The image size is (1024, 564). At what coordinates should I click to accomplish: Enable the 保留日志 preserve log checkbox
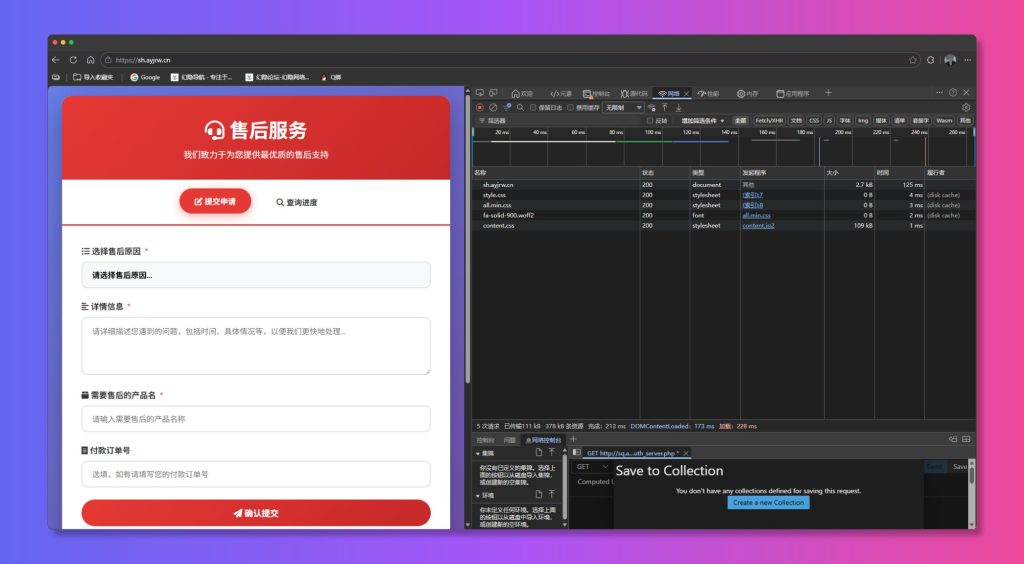[x=533, y=107]
